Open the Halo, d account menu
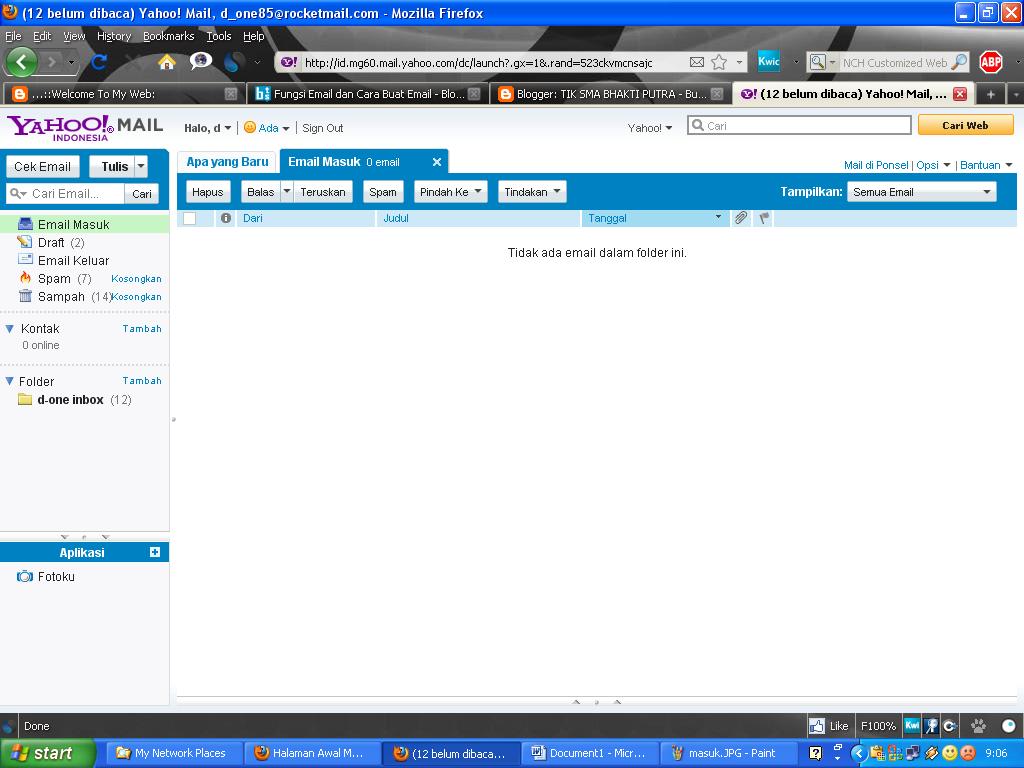 pyautogui.click(x=208, y=128)
